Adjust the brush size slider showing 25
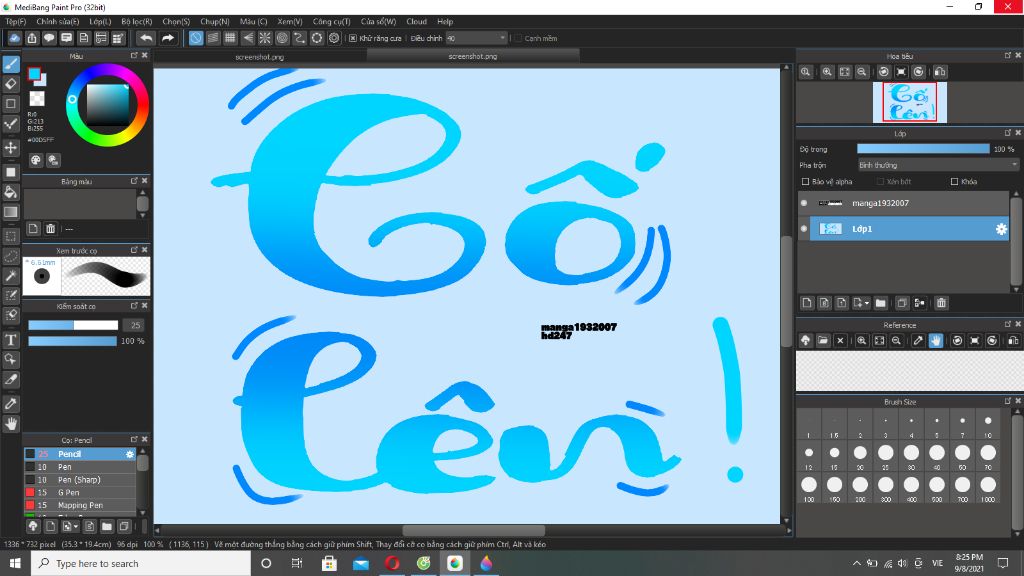 (73, 325)
